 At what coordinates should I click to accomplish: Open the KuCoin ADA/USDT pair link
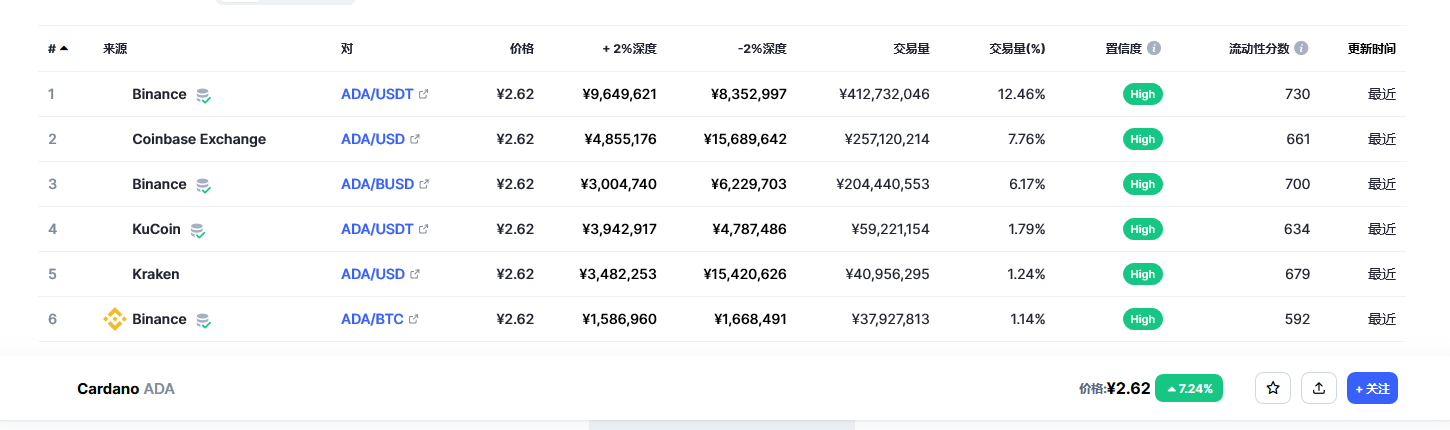(x=377, y=229)
